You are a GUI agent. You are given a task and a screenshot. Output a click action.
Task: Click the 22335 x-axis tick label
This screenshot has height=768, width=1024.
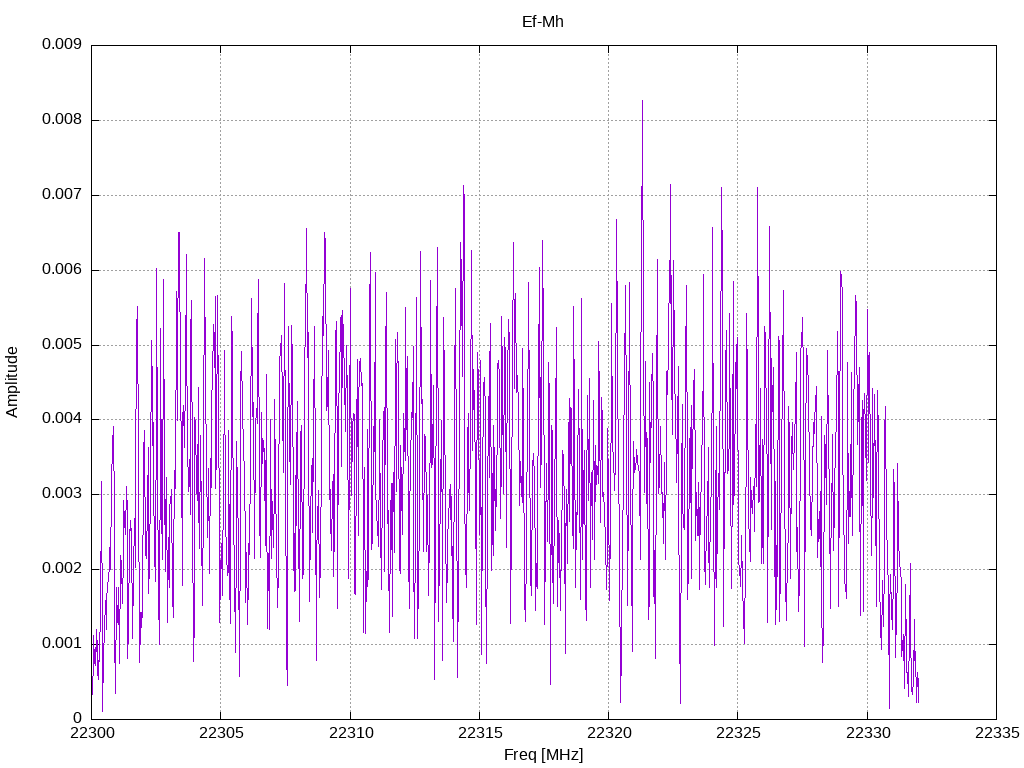(997, 733)
